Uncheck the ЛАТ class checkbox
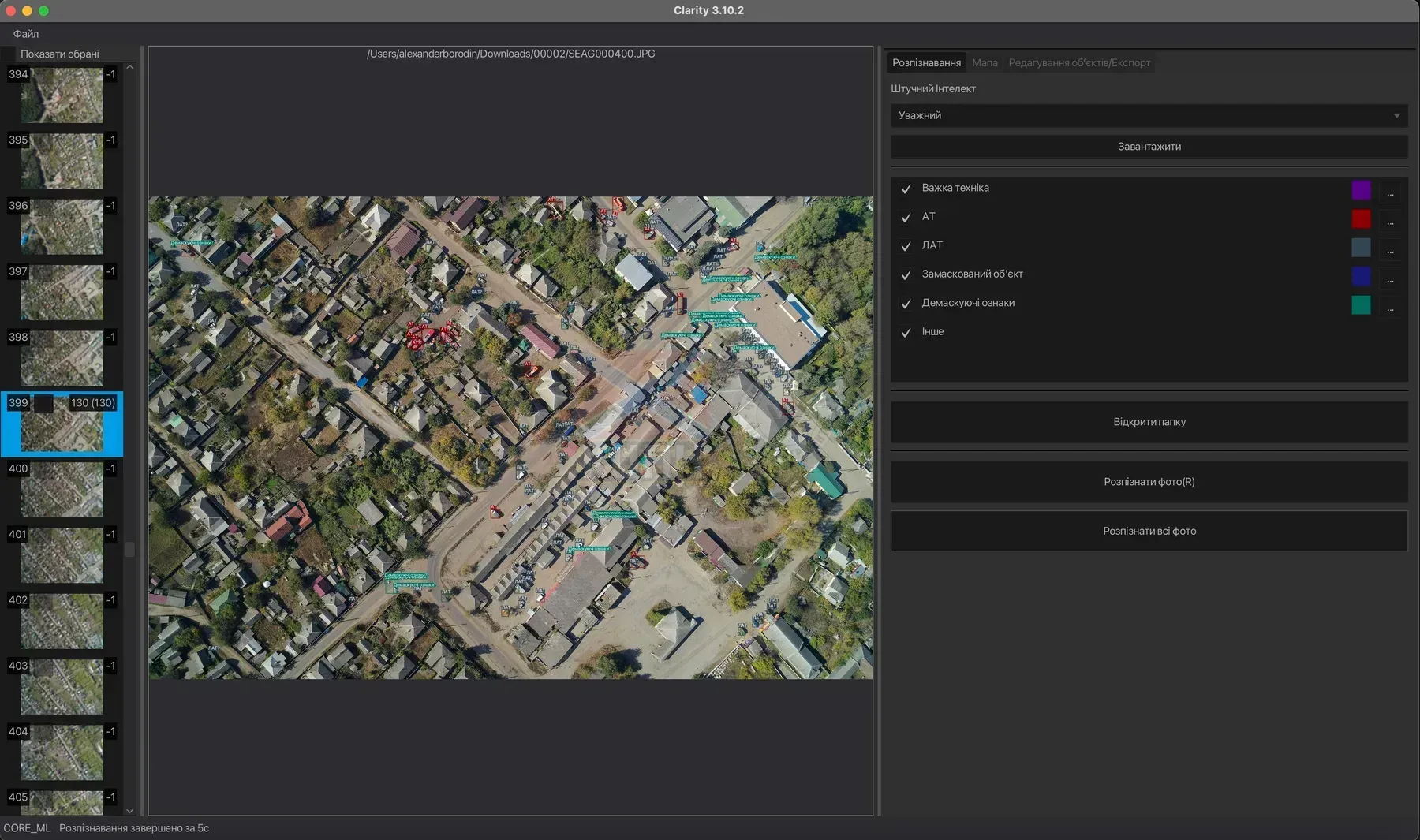This screenshot has width=1420, height=840. (x=906, y=246)
